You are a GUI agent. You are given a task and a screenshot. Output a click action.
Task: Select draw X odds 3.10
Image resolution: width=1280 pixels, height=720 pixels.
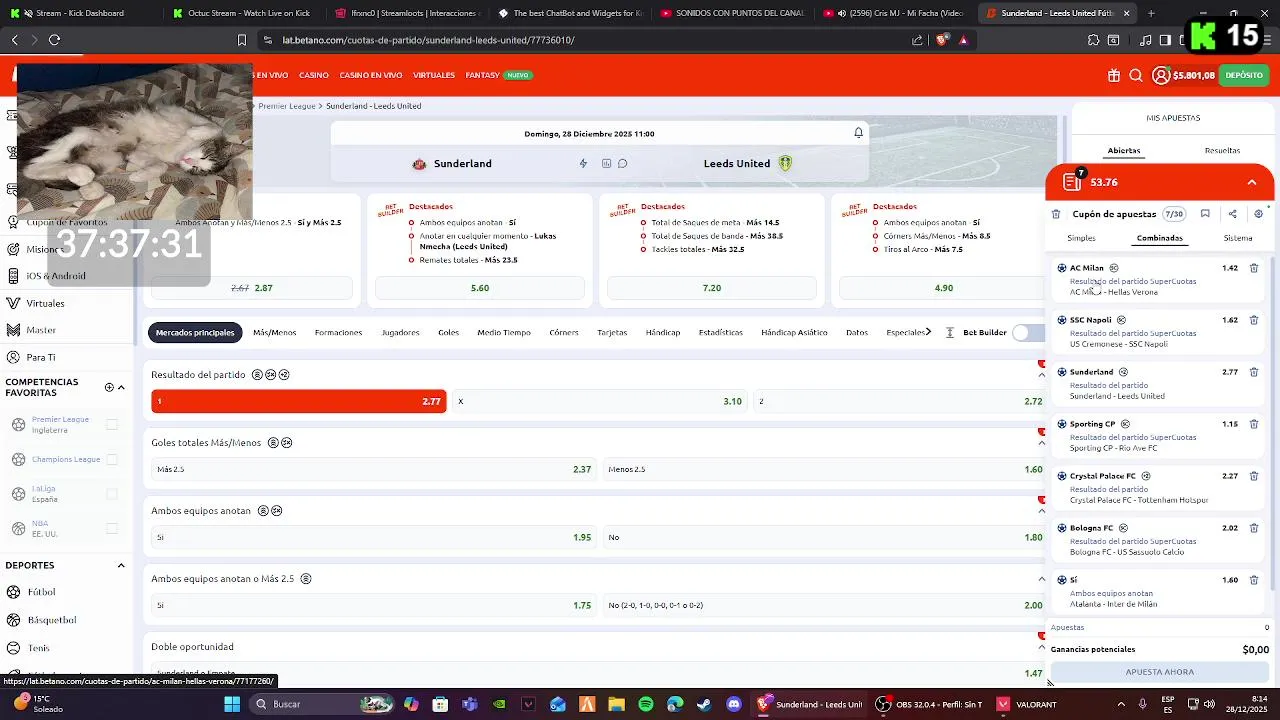click(599, 401)
